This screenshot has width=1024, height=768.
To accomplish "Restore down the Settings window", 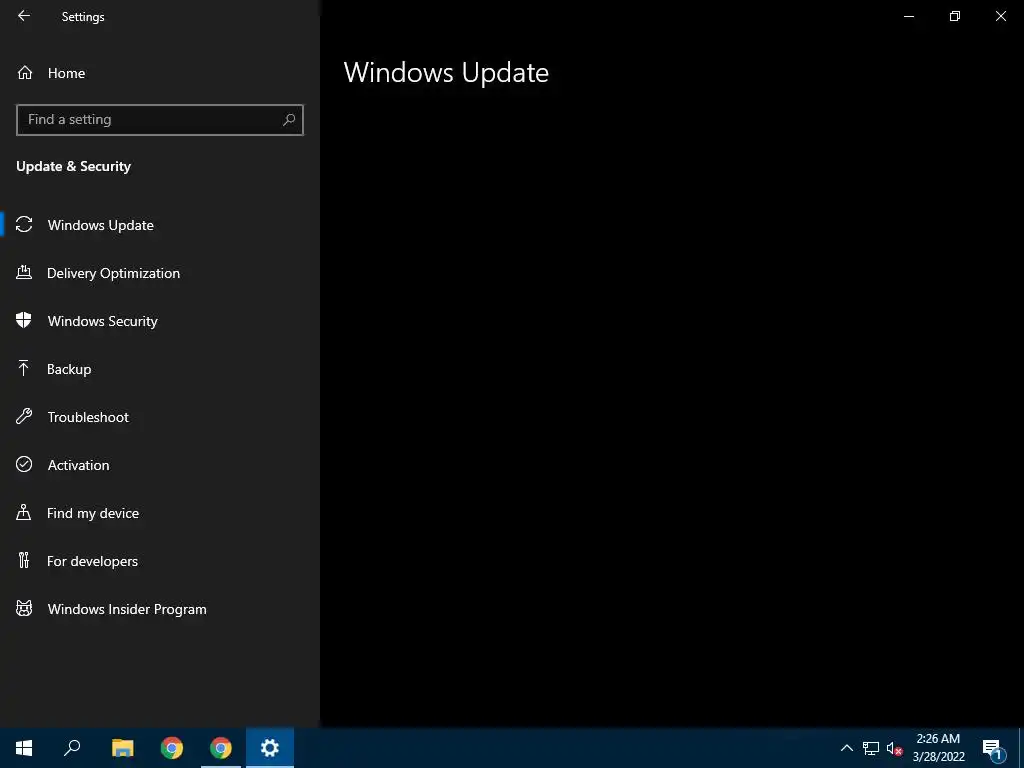I will point(955,16).
